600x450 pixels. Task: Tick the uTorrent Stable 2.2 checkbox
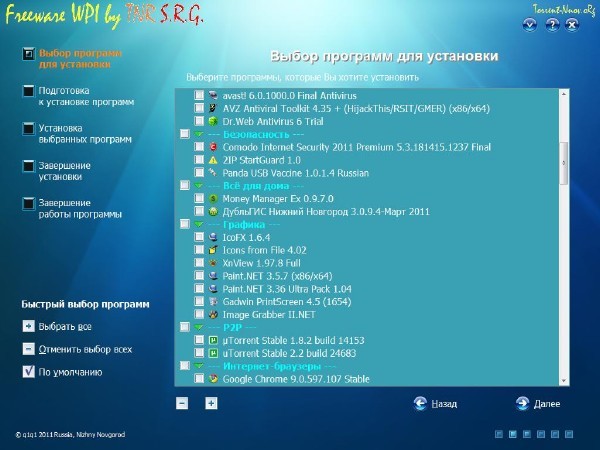click(199, 352)
